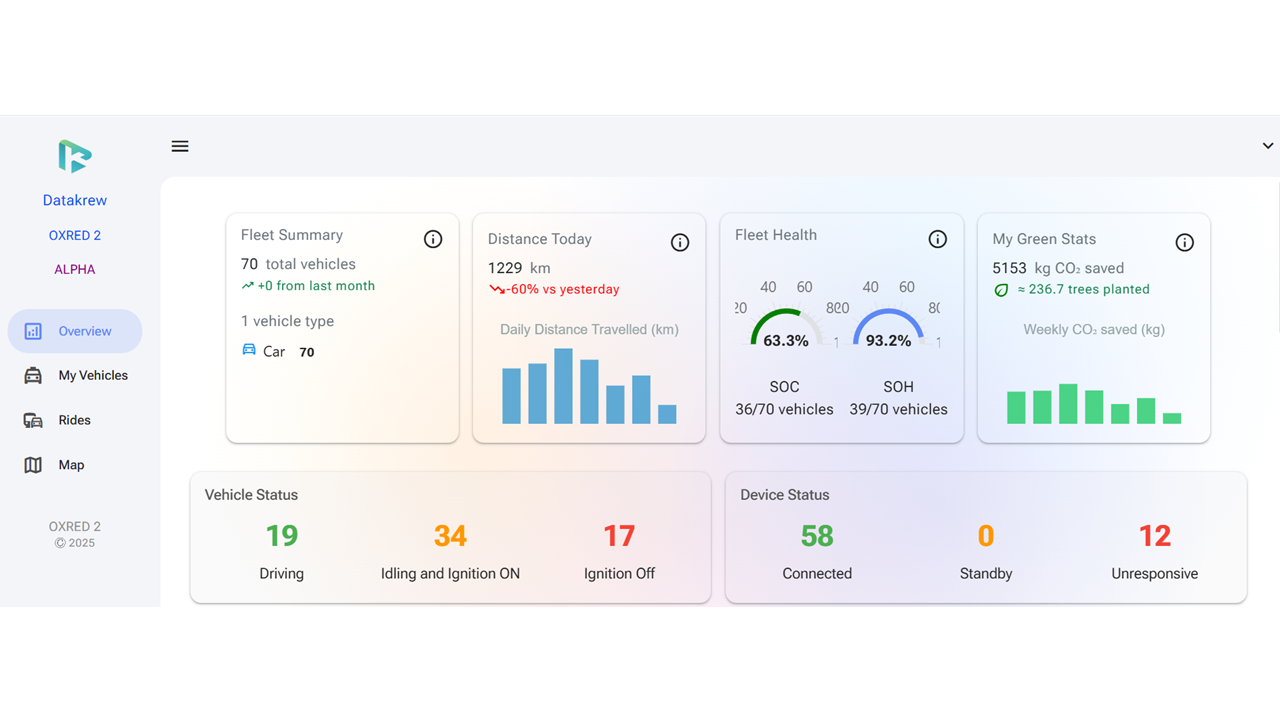Click the Car vehicle type icon
Image resolution: width=1280 pixels, height=720 pixels.
pyautogui.click(x=249, y=351)
